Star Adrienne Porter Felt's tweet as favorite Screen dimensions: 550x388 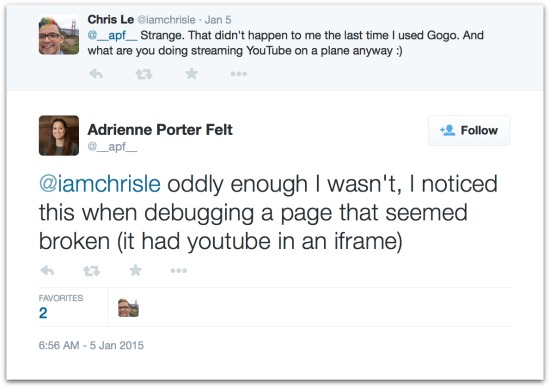(135, 270)
